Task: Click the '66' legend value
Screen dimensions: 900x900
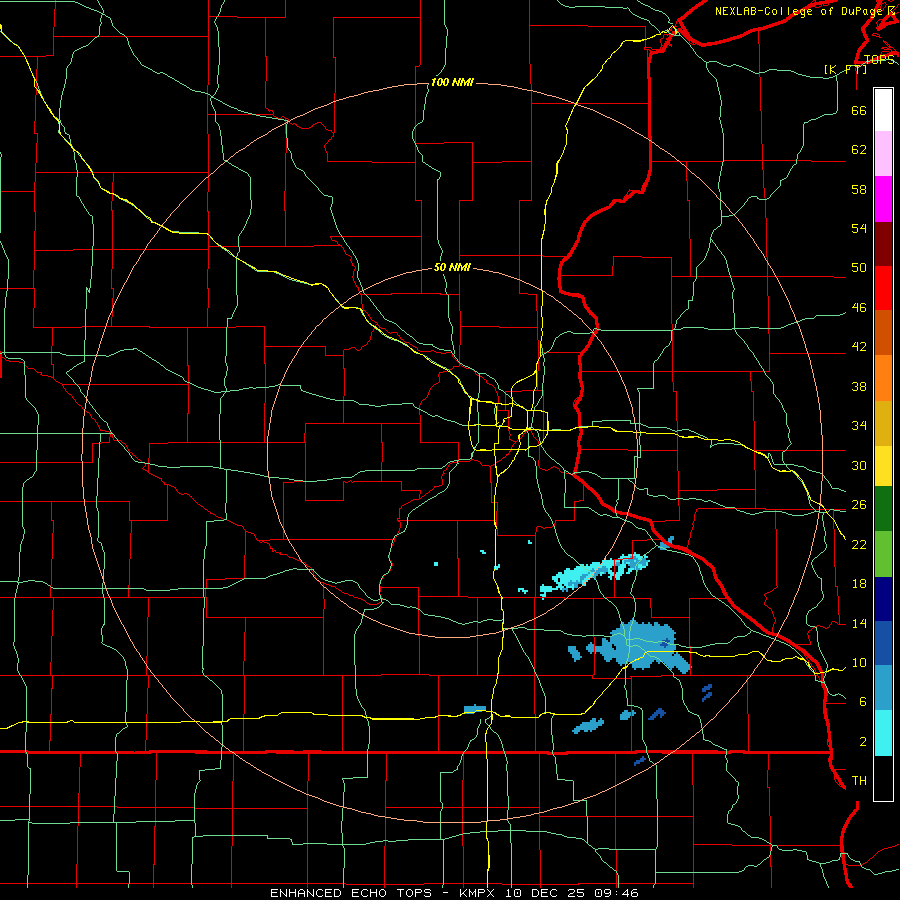Action: 859,110
